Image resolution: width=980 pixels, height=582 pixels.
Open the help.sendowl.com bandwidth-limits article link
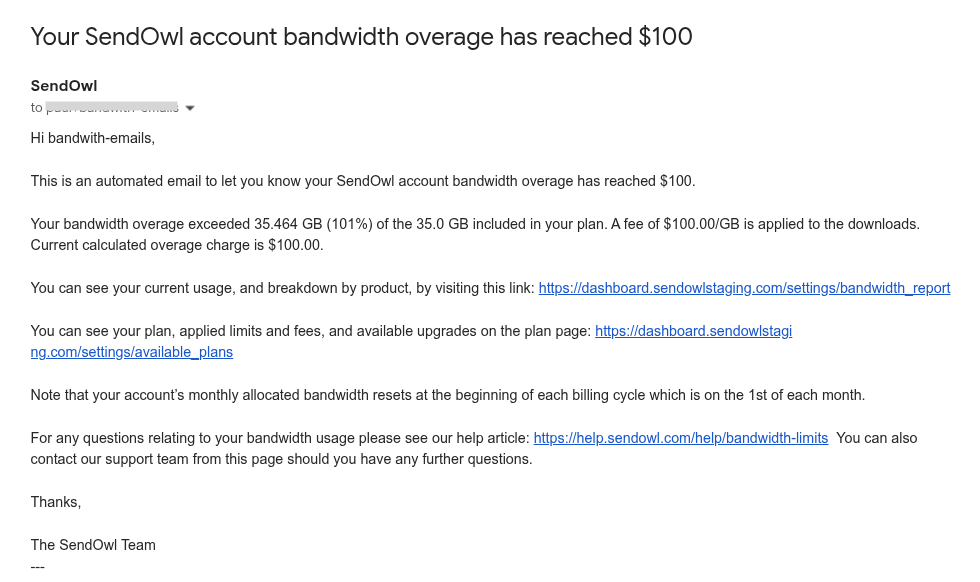click(x=680, y=438)
